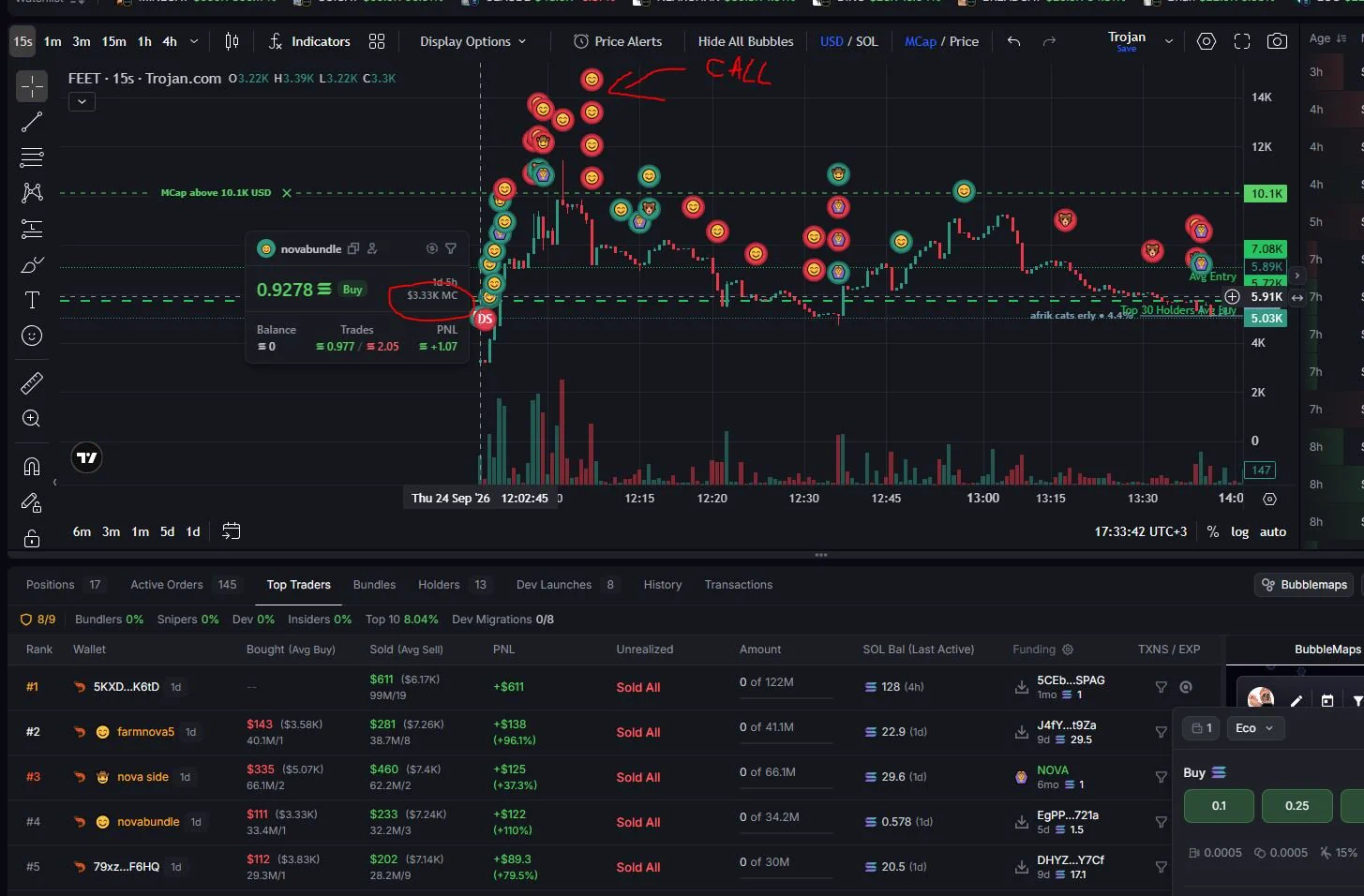
Task: Select the 1m timeframe in top bar
Action: click(52, 41)
